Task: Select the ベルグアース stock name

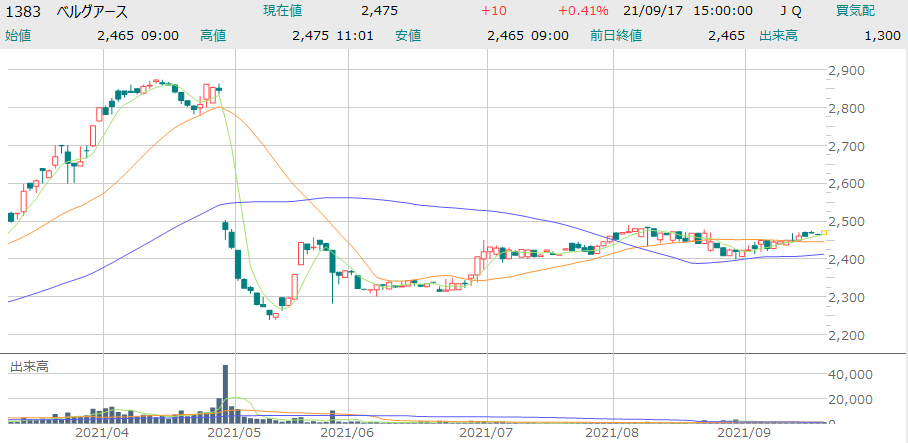Action: (96, 11)
